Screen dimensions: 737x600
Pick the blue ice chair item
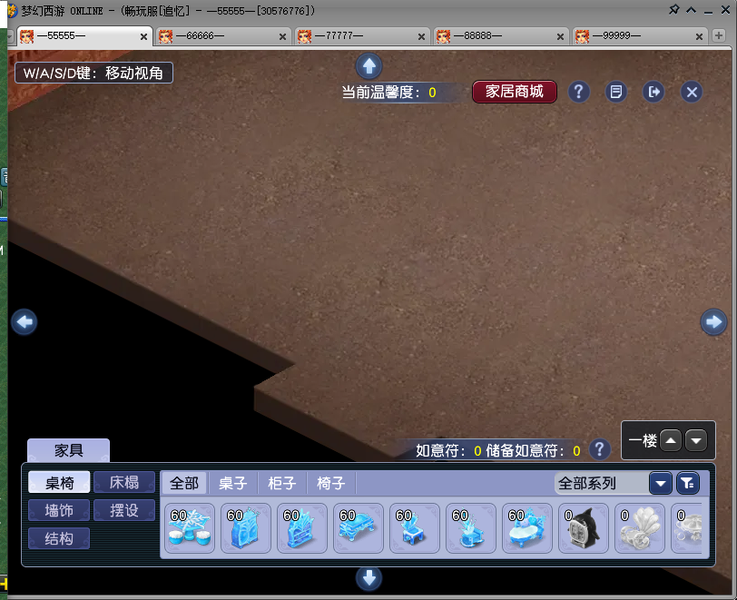pyautogui.click(x=415, y=529)
